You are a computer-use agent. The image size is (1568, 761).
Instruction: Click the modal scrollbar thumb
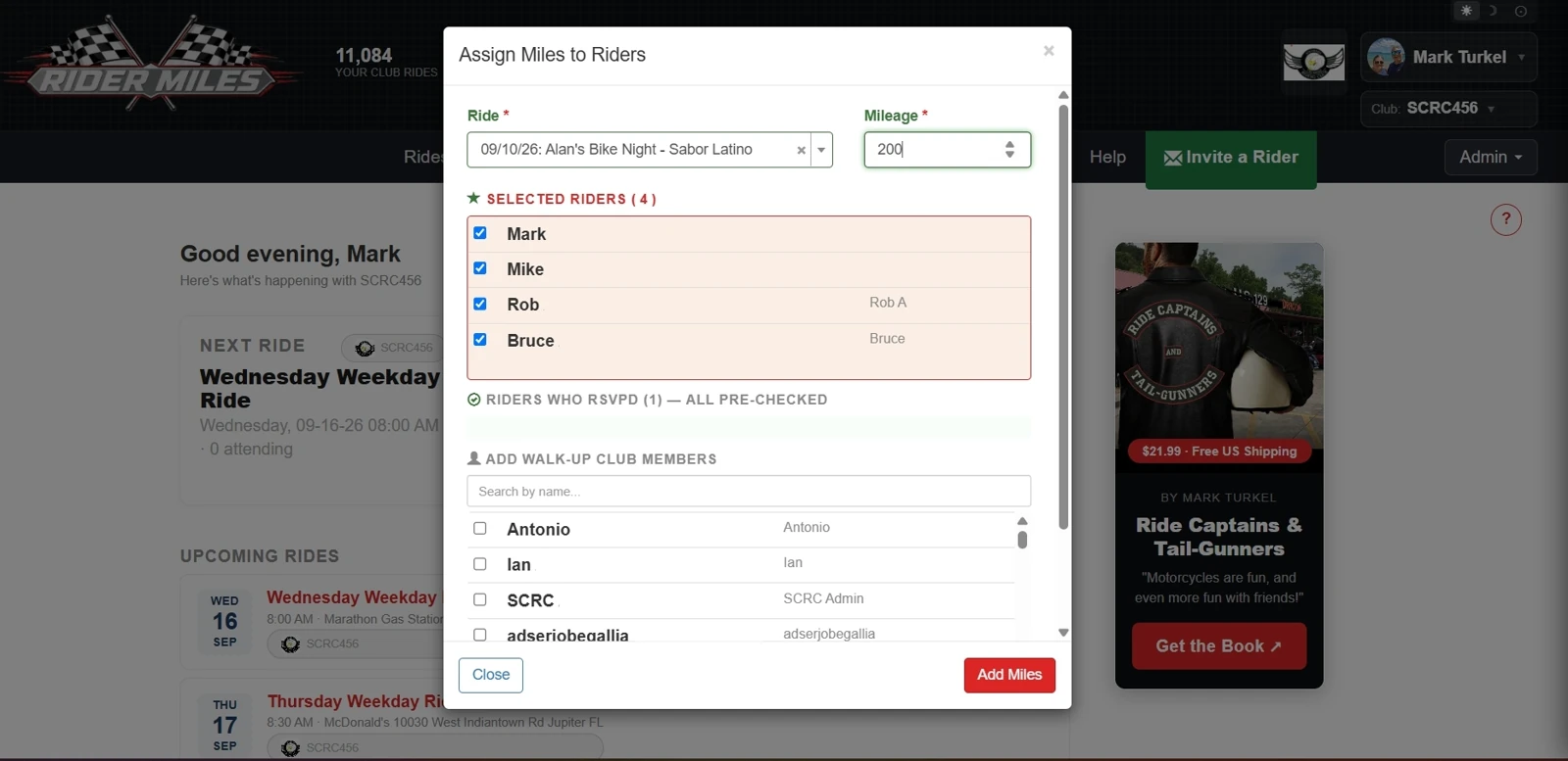pyautogui.click(x=1063, y=316)
